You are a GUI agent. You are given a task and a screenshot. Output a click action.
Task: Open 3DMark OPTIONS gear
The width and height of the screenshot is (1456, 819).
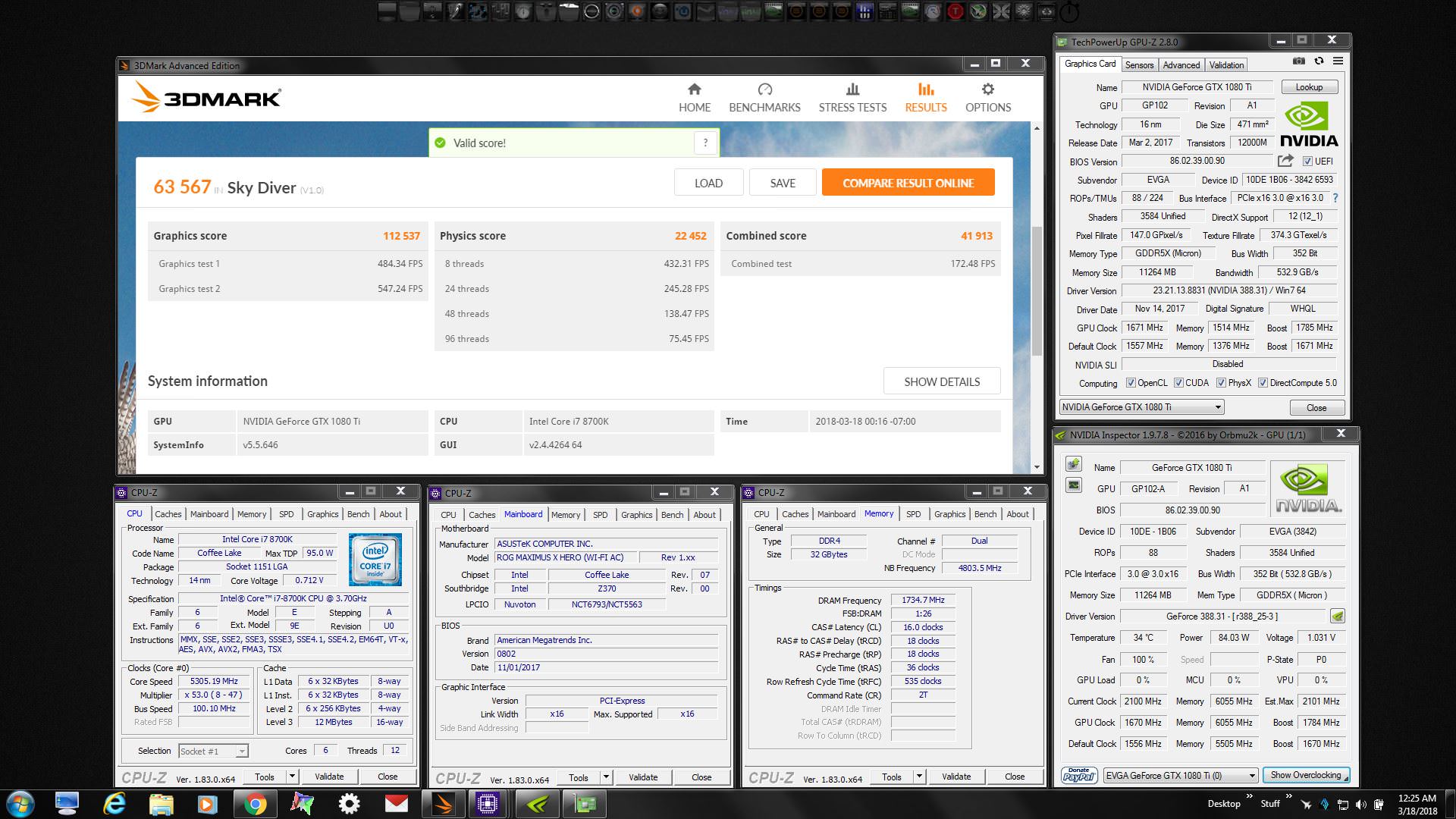pos(987,98)
